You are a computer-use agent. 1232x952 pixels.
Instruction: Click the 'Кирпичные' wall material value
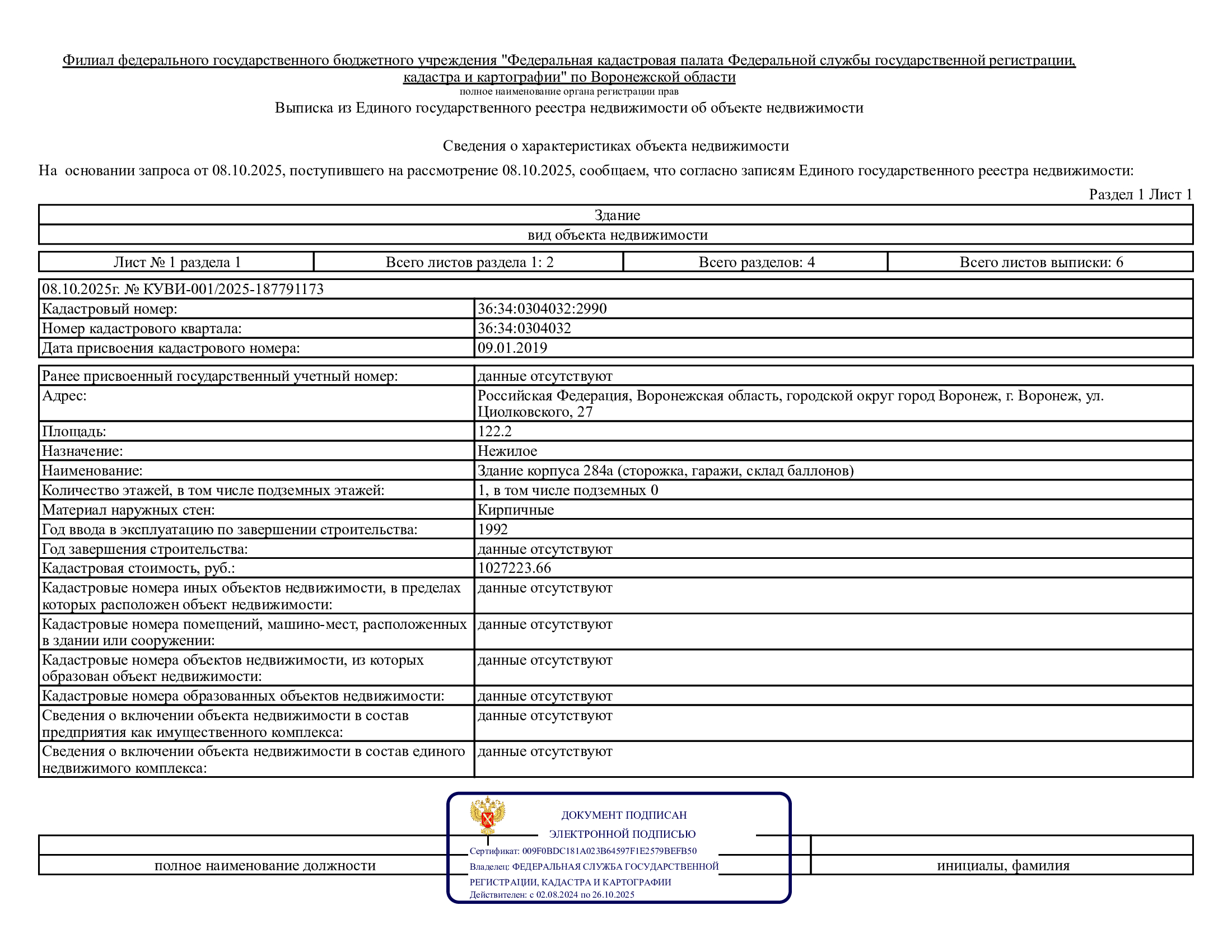coord(516,510)
